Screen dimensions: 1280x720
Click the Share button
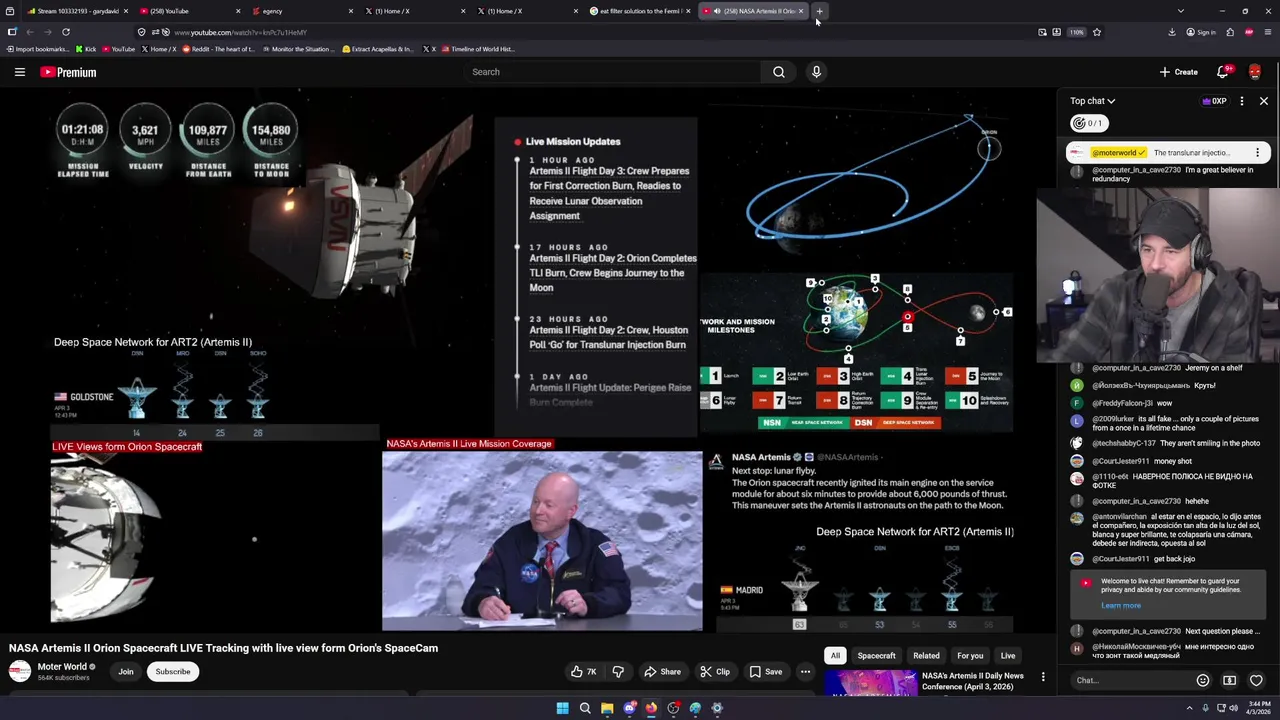point(662,672)
